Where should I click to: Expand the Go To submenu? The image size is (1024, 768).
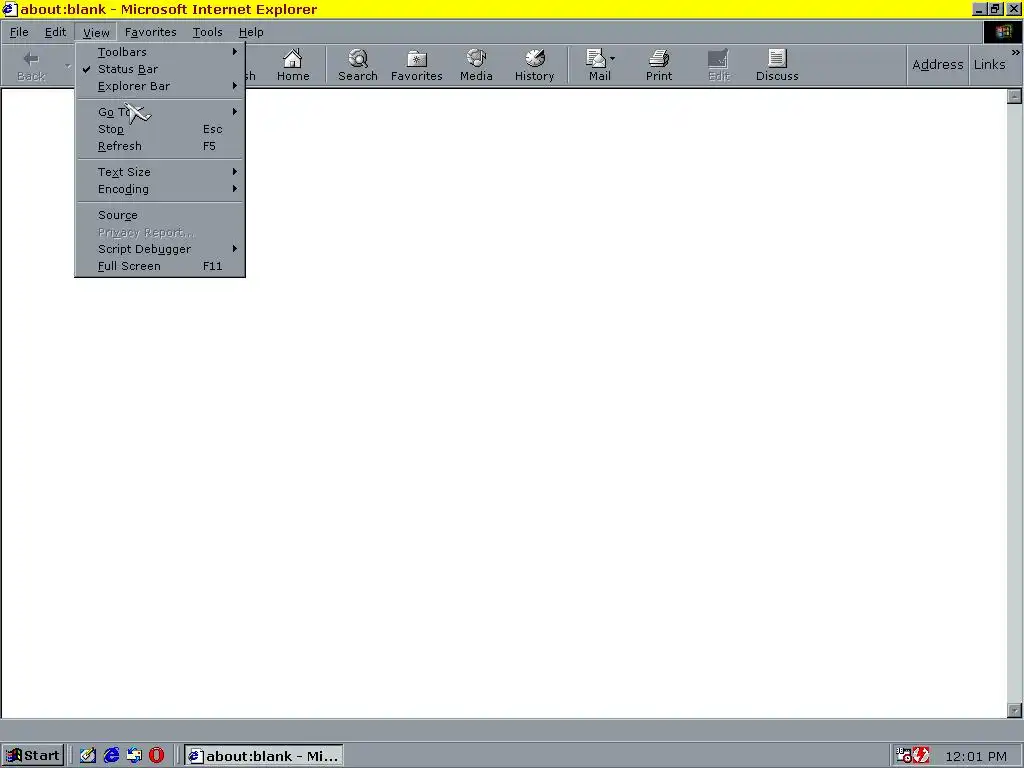point(160,112)
